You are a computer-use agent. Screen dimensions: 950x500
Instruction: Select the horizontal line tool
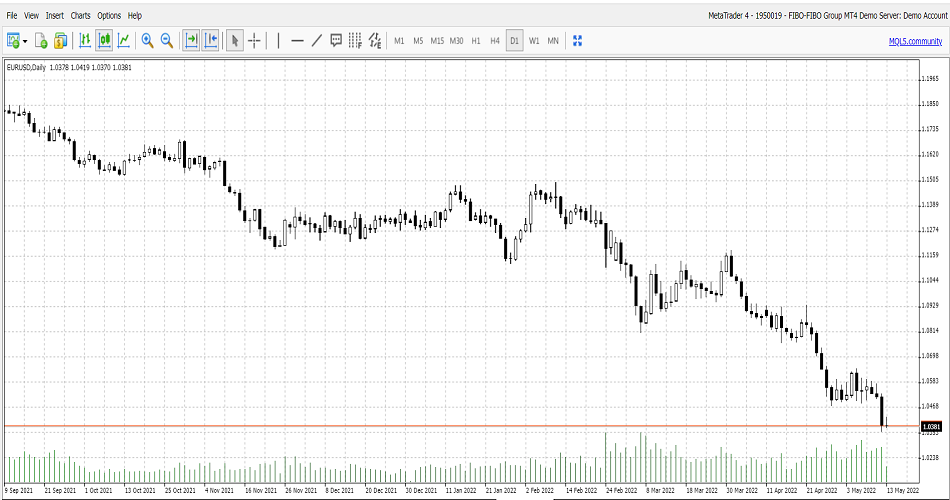pos(297,41)
